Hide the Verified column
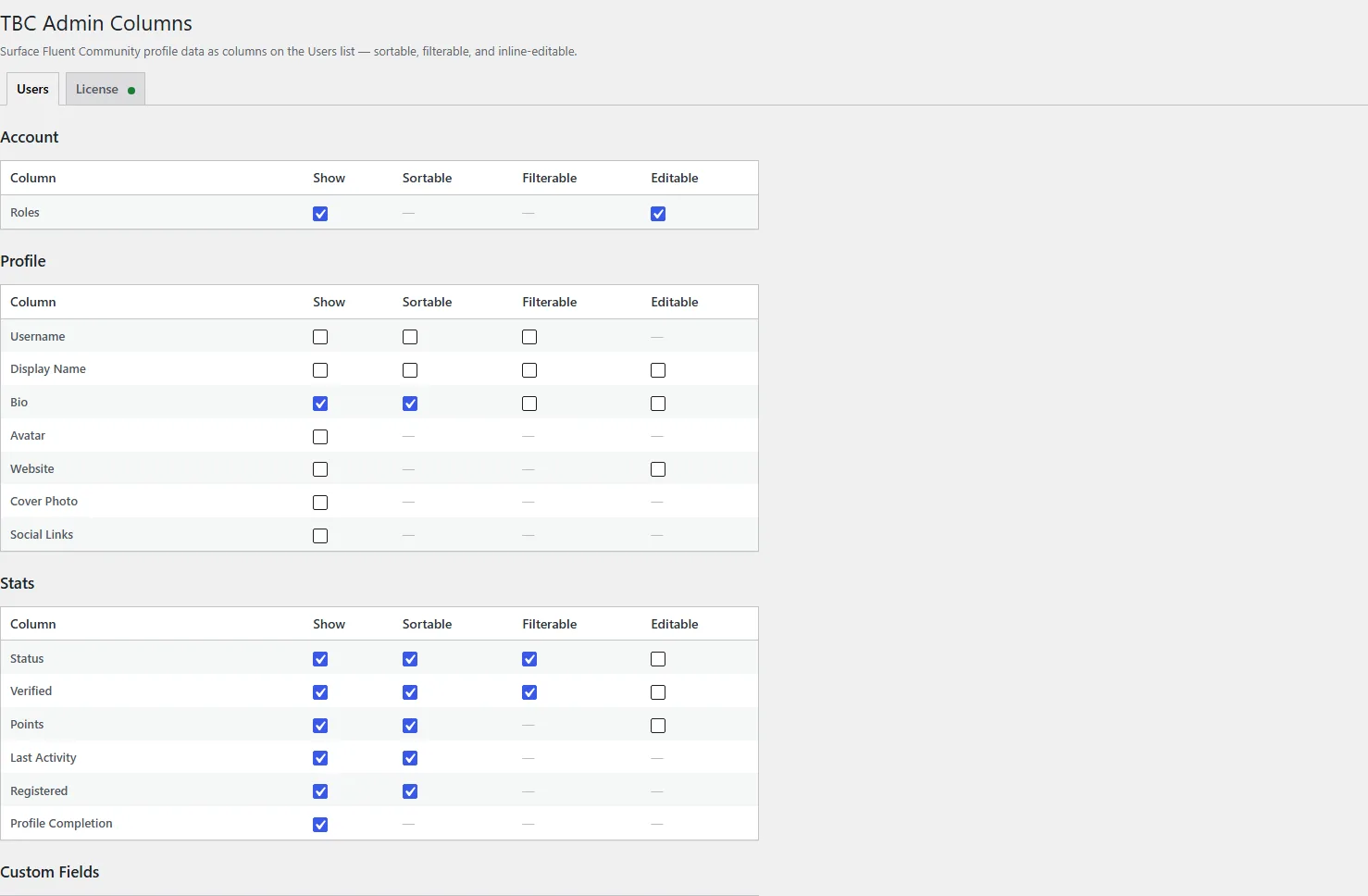Image resolution: width=1368 pixels, height=896 pixels. 320,692
